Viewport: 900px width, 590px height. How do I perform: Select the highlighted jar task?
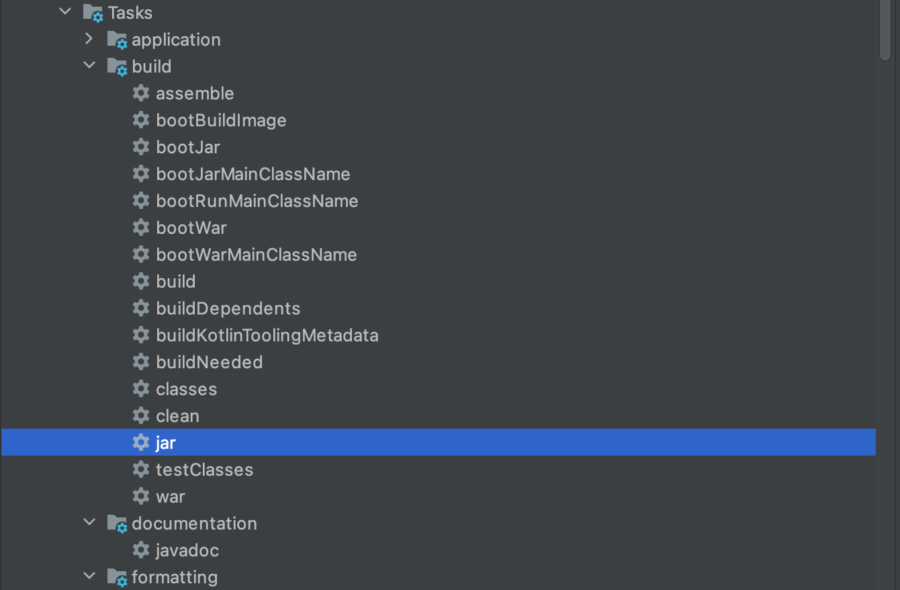[x=439, y=442]
